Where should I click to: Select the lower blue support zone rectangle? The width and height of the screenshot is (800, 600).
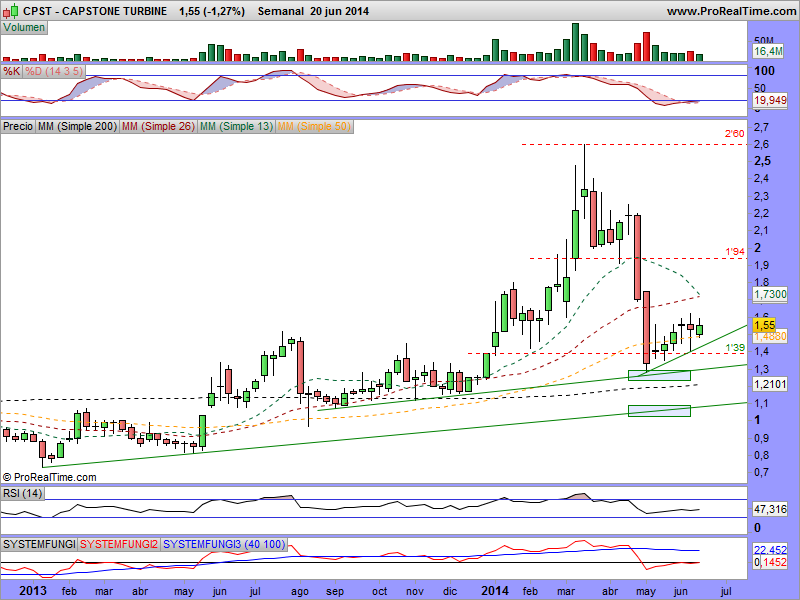pos(659,411)
